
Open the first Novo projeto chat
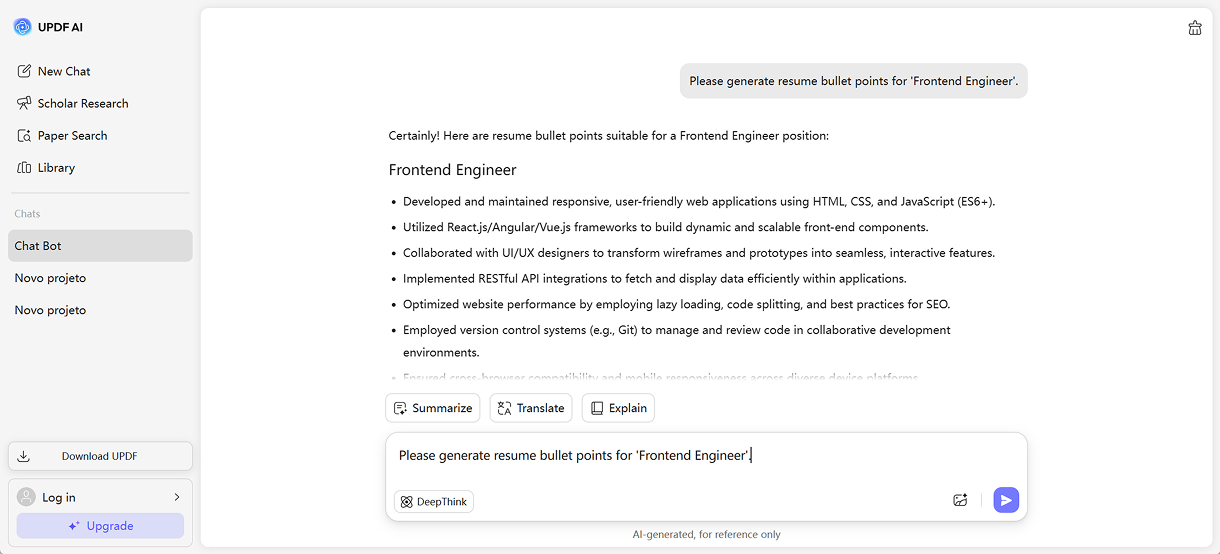(x=50, y=278)
